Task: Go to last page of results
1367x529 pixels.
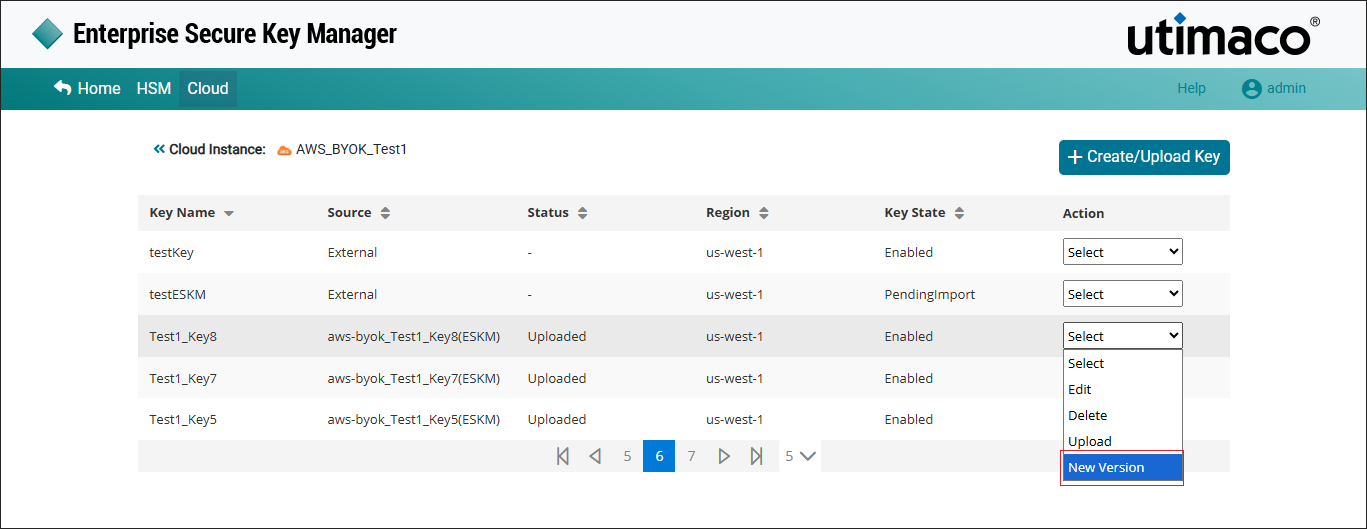Action: coord(757,456)
